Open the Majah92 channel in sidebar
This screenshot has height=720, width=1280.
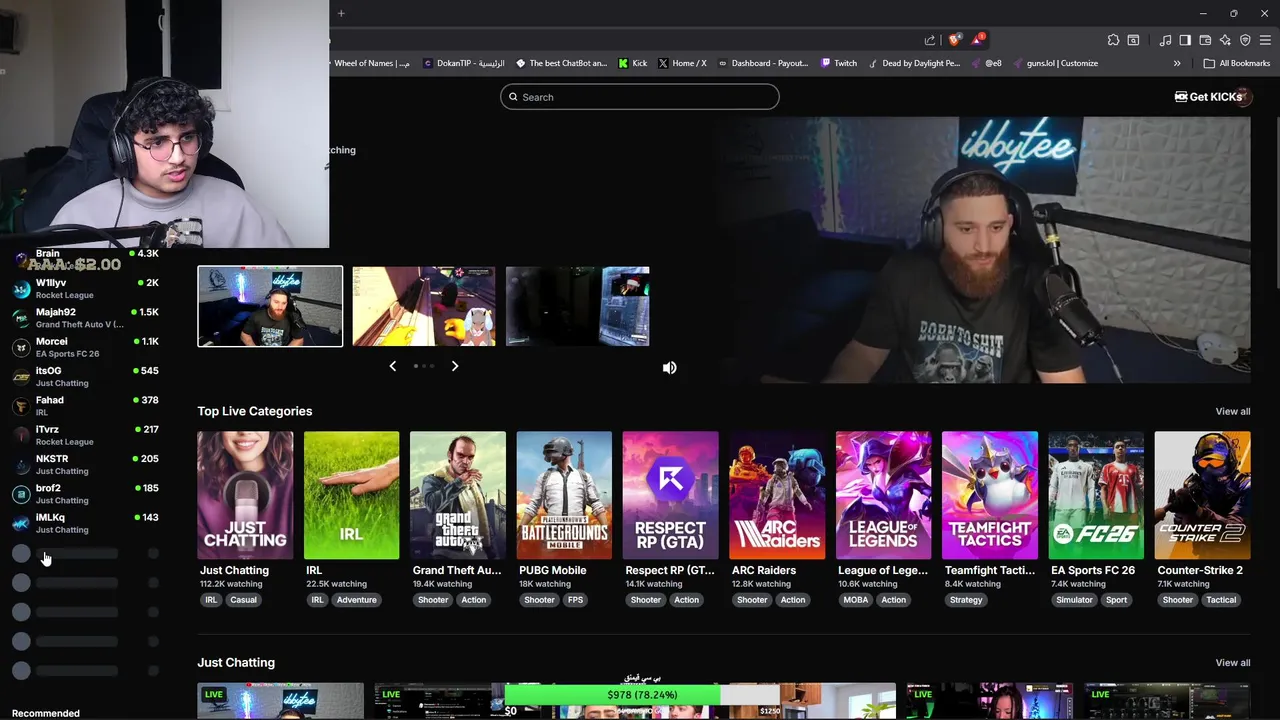85,318
